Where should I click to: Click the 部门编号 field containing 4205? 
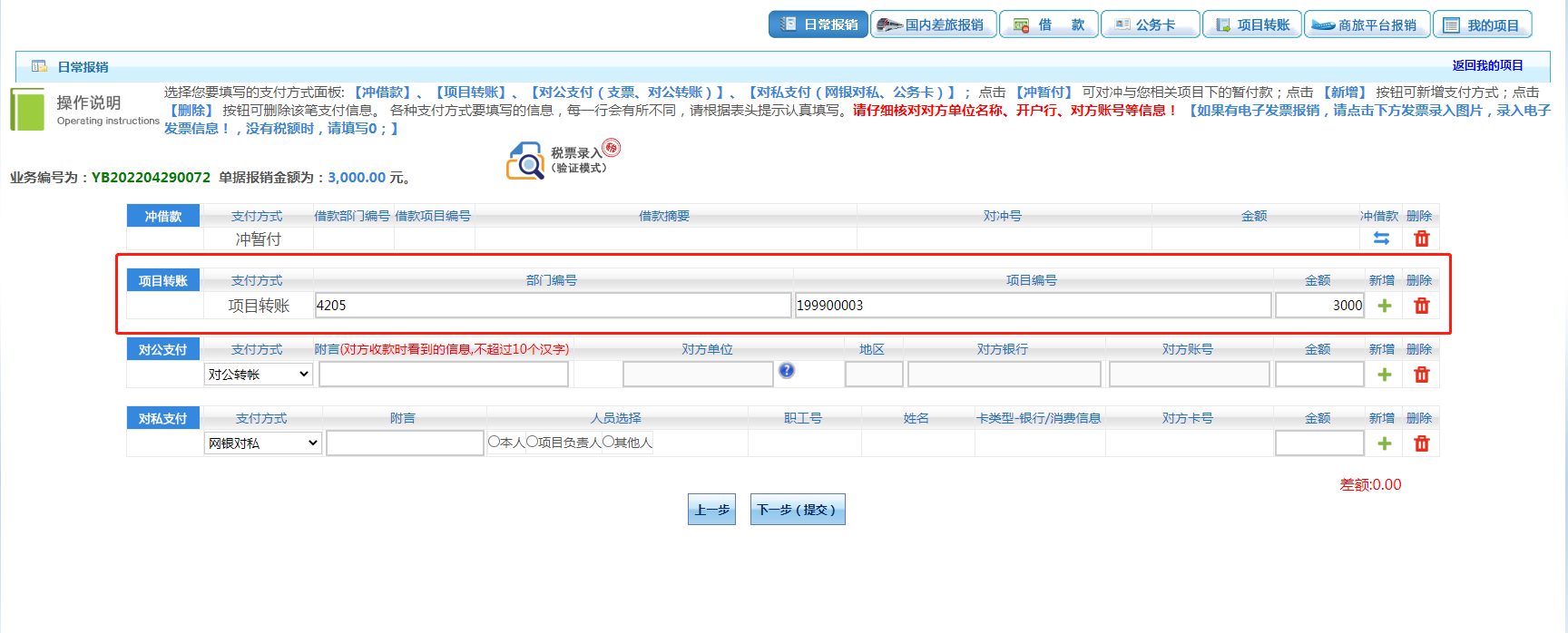pyautogui.click(x=552, y=306)
